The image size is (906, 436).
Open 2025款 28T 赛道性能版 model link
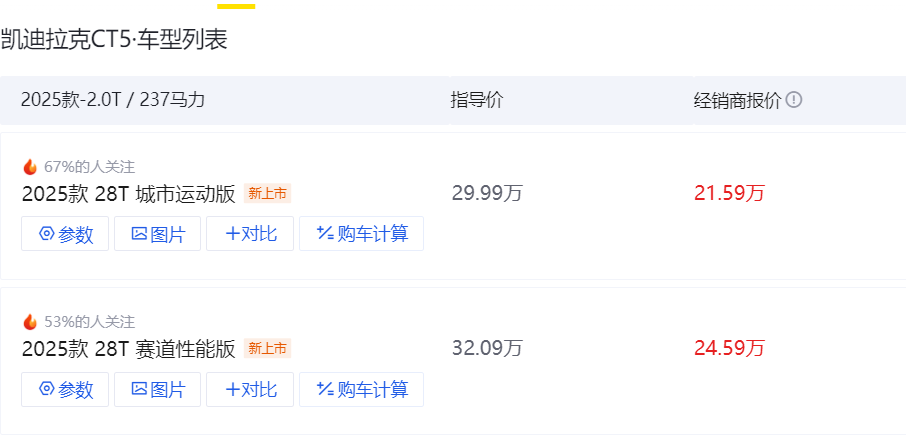[129, 349]
